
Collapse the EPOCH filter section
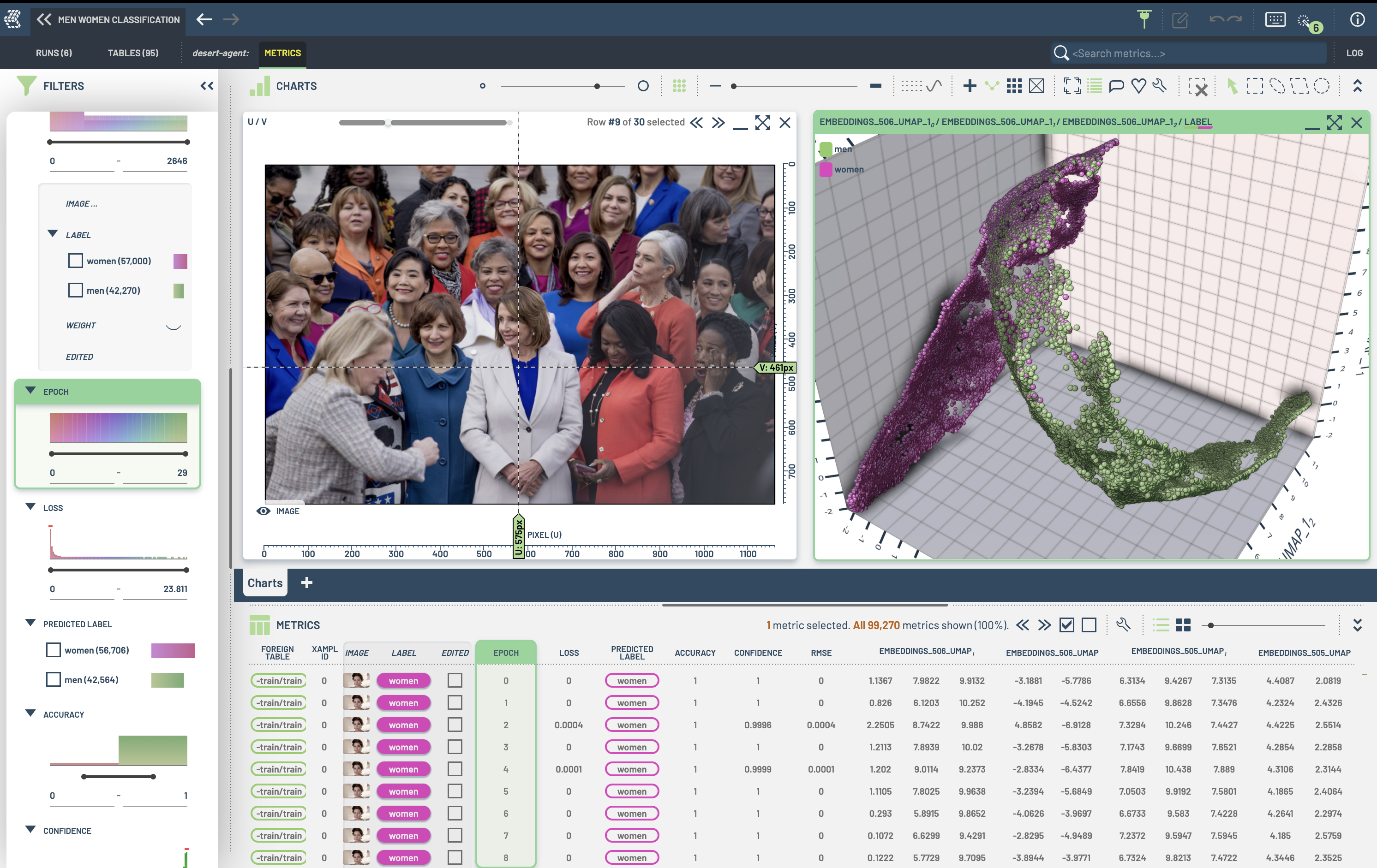coord(31,391)
